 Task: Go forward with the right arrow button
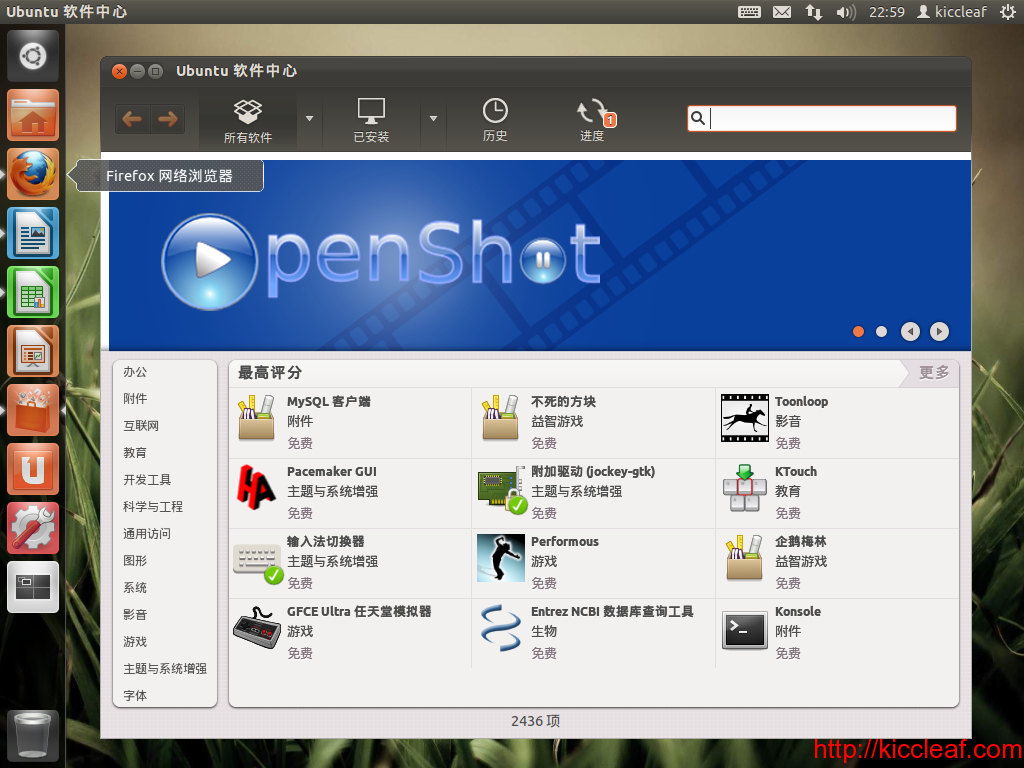click(x=168, y=119)
